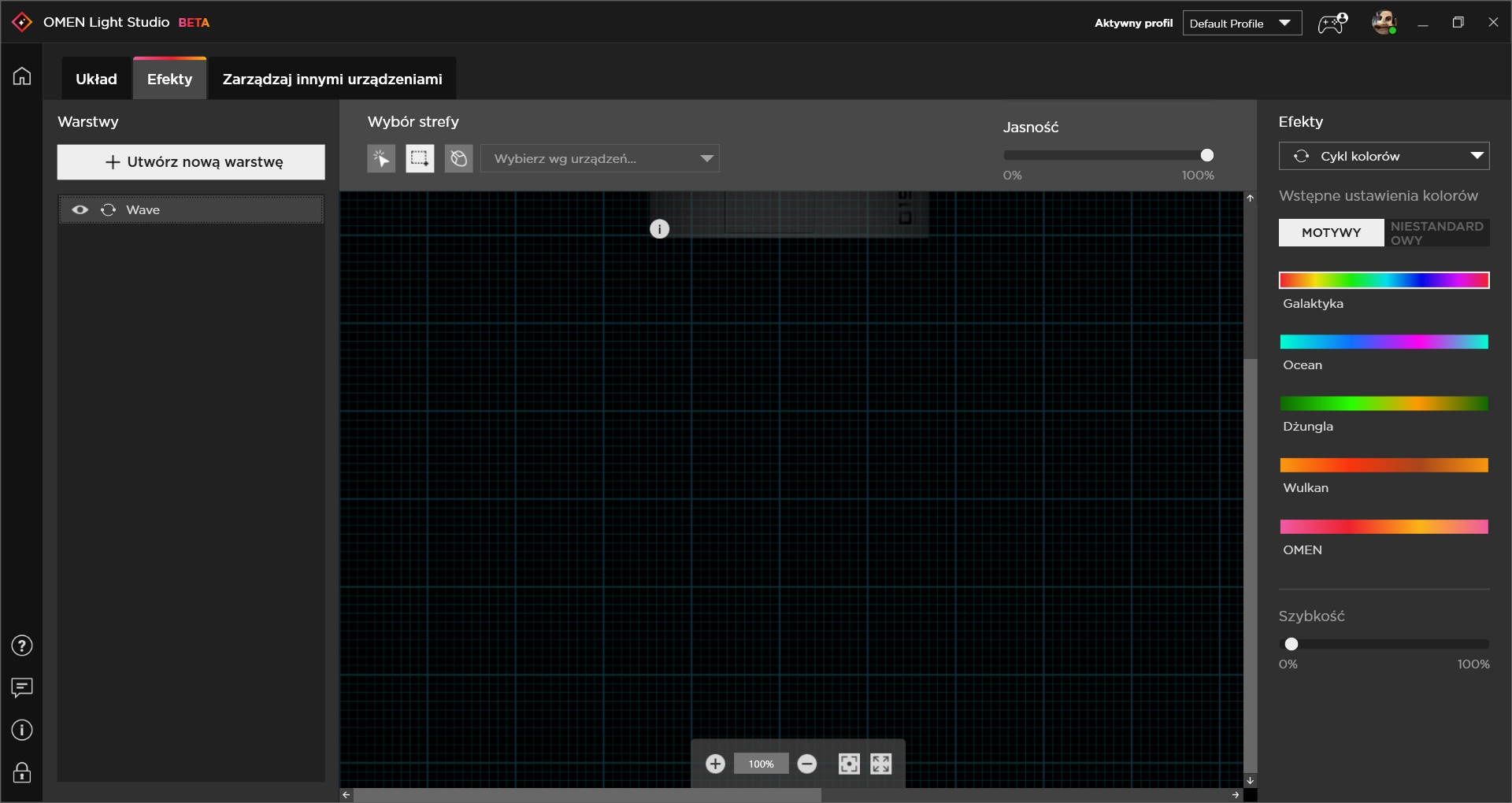Open the Help question mark icon
The image size is (1512, 803).
[x=22, y=646]
